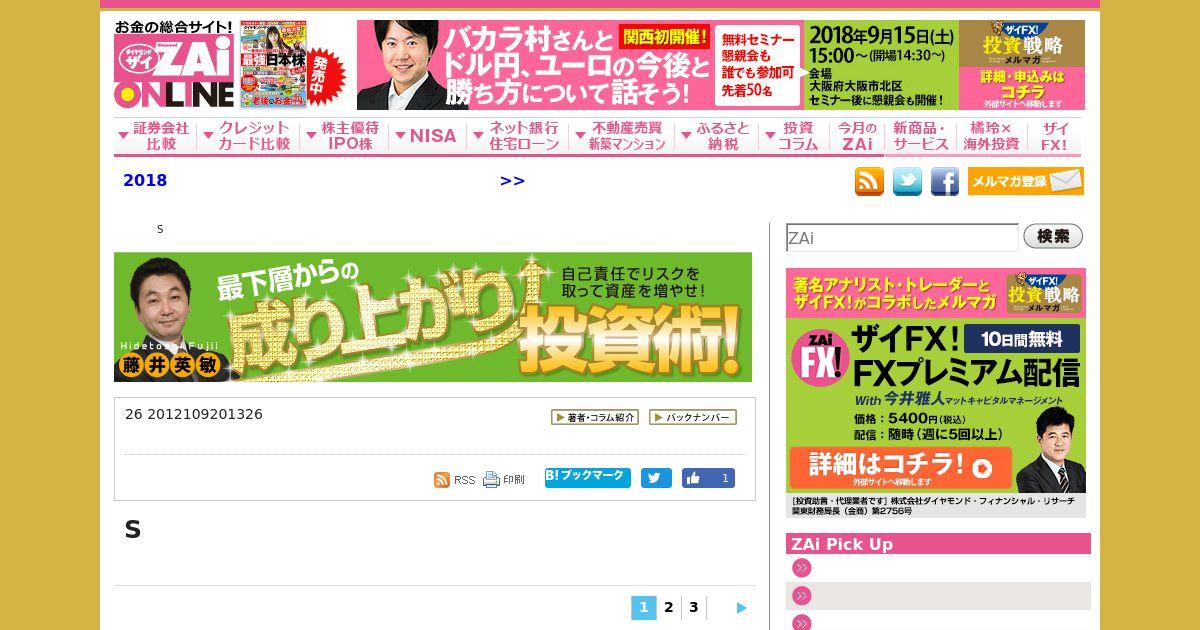Open the Twitter bird icon in header
The width and height of the screenshot is (1200, 630).
click(907, 181)
